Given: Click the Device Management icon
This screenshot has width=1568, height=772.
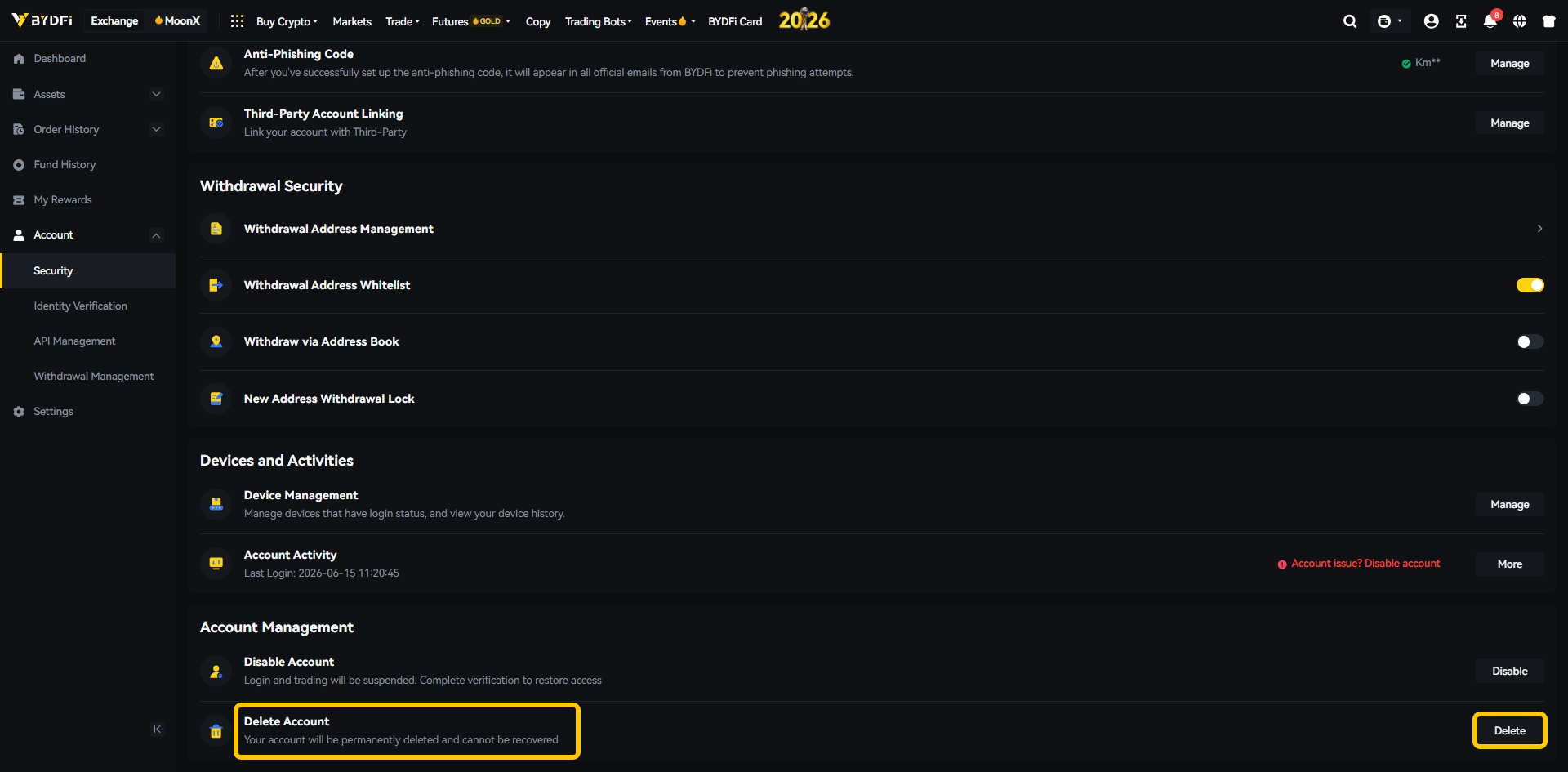Looking at the screenshot, I should (216, 504).
